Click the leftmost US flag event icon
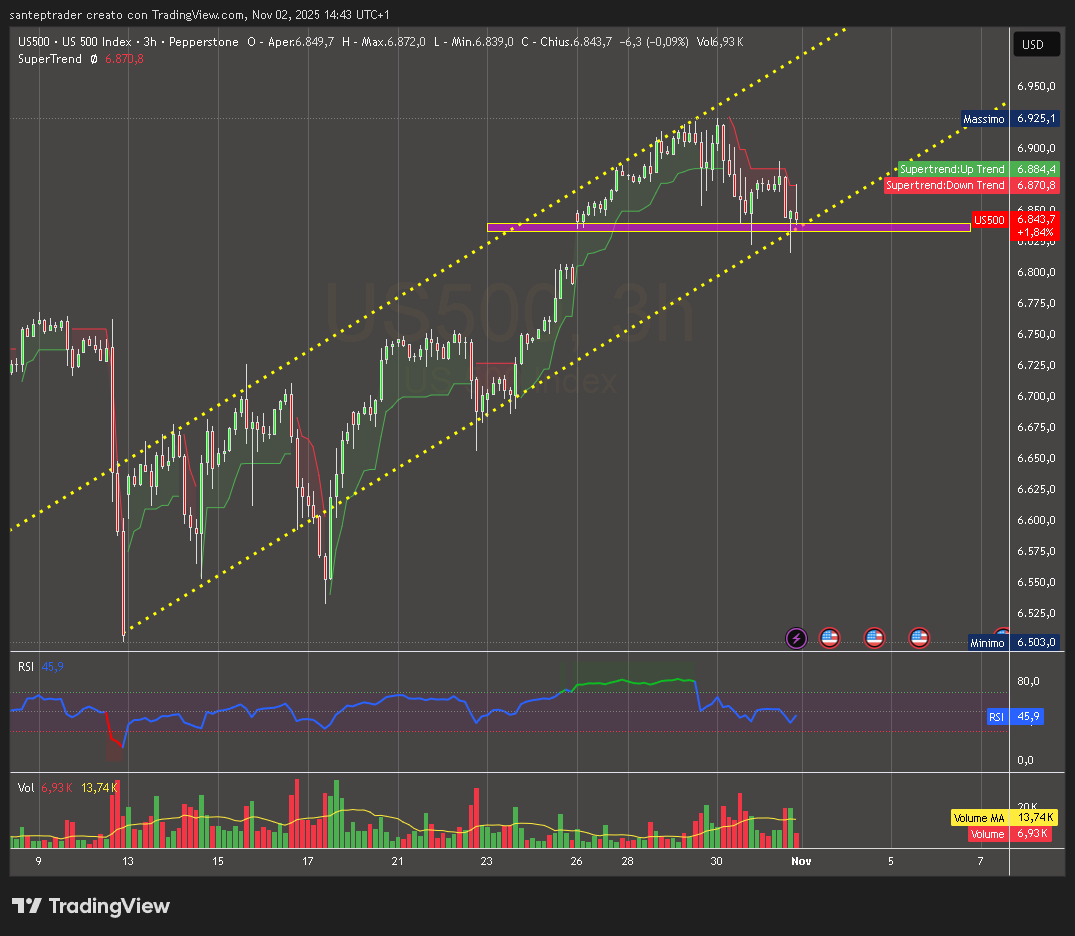This screenshot has width=1075, height=936. pyautogui.click(x=829, y=637)
